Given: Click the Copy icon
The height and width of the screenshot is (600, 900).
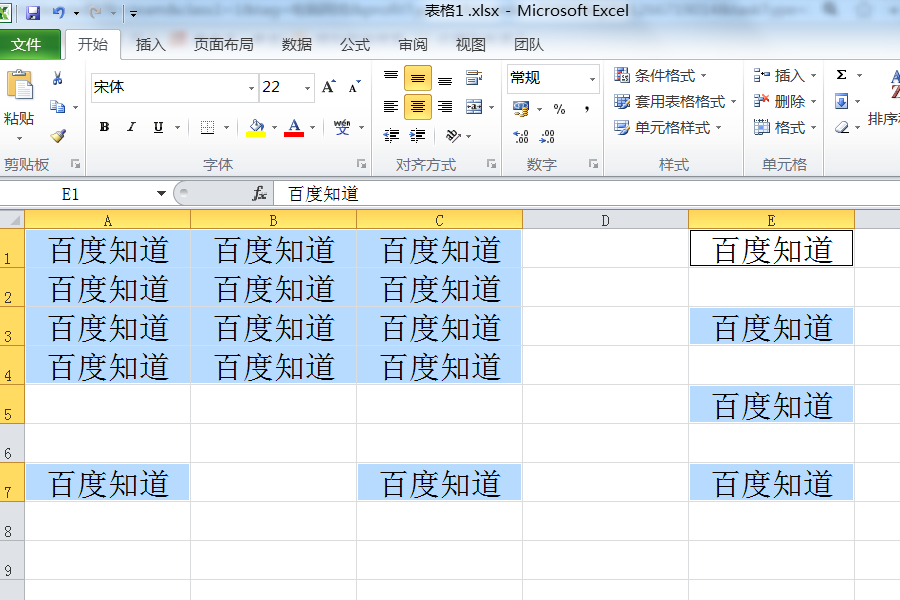Looking at the screenshot, I should tap(57, 106).
